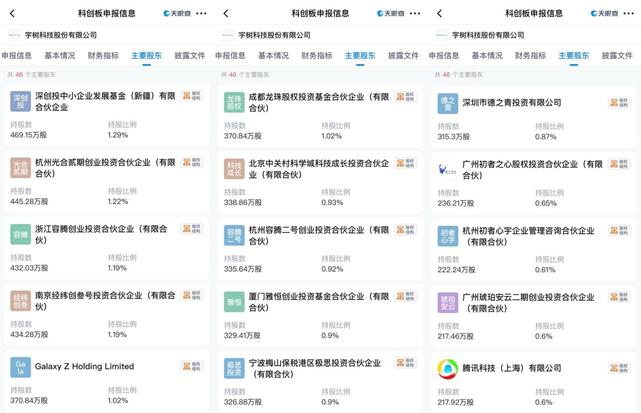The height and width of the screenshot is (413, 641).
Task: Tap the 厦门雅恒 shareholder logo
Action: 234,302
